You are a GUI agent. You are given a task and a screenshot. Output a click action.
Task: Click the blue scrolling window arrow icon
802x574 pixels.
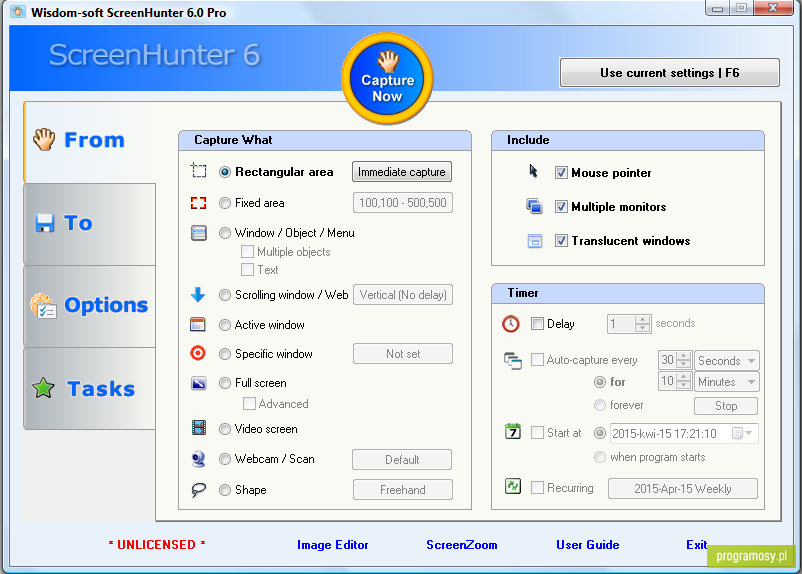(198, 294)
